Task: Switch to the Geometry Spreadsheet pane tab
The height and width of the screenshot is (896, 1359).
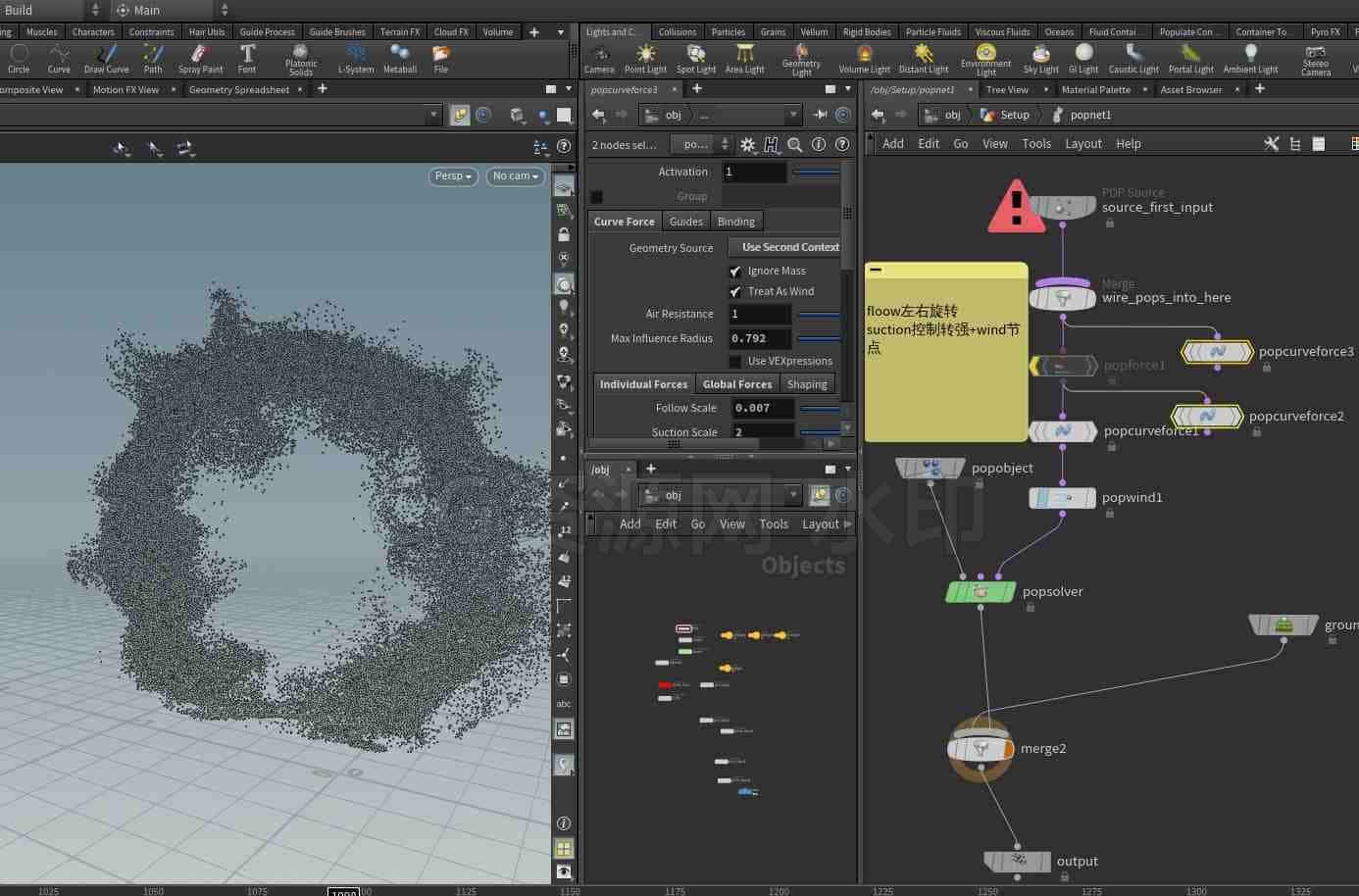Action: (x=239, y=89)
